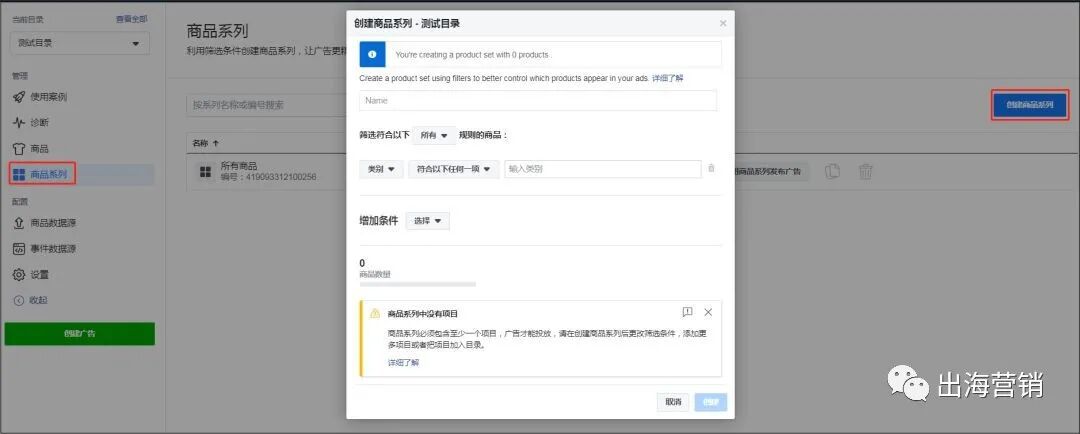Open the 类别 filter type dropdown
1080x434 pixels.
(x=382, y=169)
